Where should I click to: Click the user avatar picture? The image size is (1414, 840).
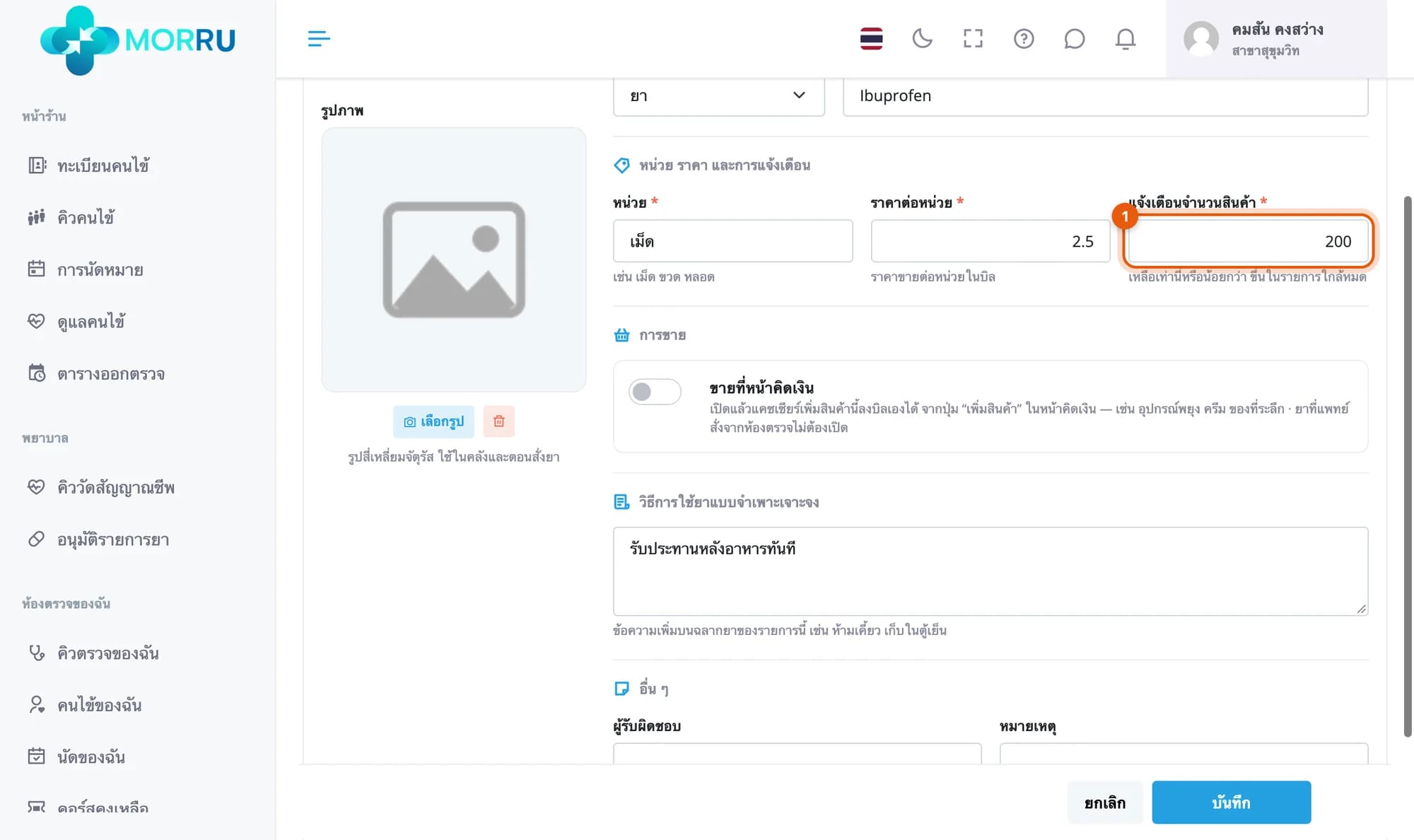[1201, 38]
